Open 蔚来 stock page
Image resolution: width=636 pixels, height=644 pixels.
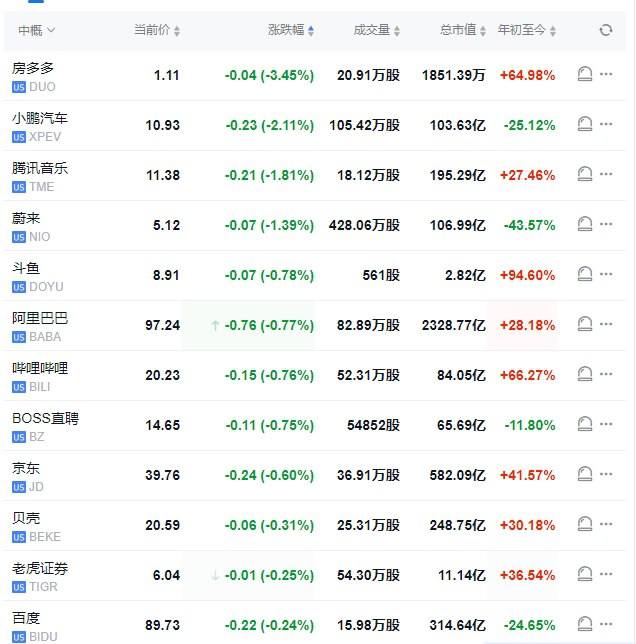click(x=26, y=218)
